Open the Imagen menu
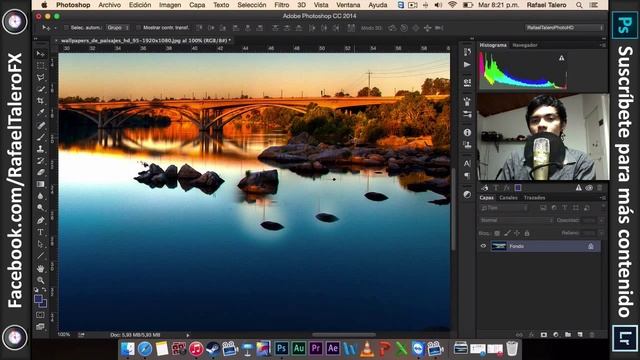The height and width of the screenshot is (360, 640). tap(170, 5)
